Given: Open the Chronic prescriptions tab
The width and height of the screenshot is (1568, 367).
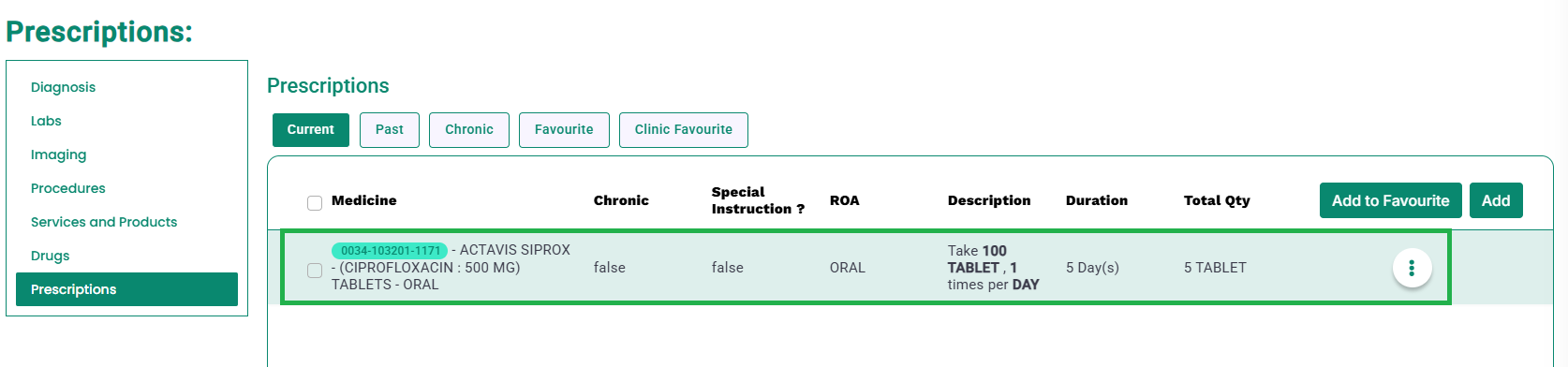Looking at the screenshot, I should click(469, 130).
